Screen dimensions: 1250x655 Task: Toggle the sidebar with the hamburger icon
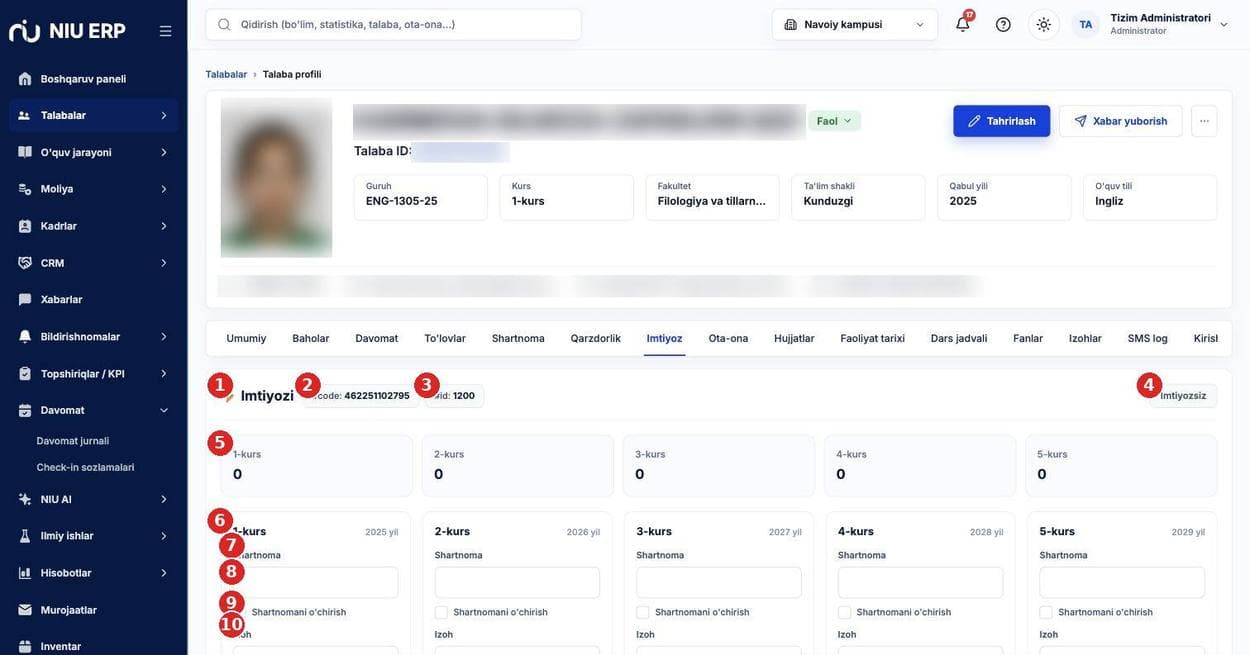click(165, 31)
